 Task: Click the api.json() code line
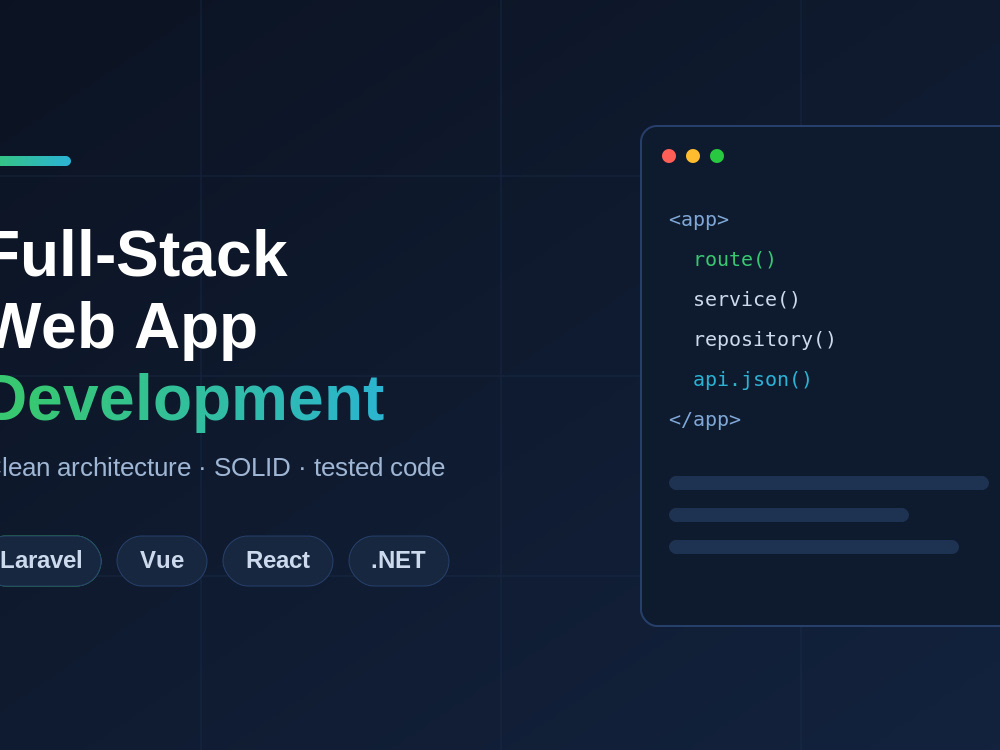(x=752, y=379)
